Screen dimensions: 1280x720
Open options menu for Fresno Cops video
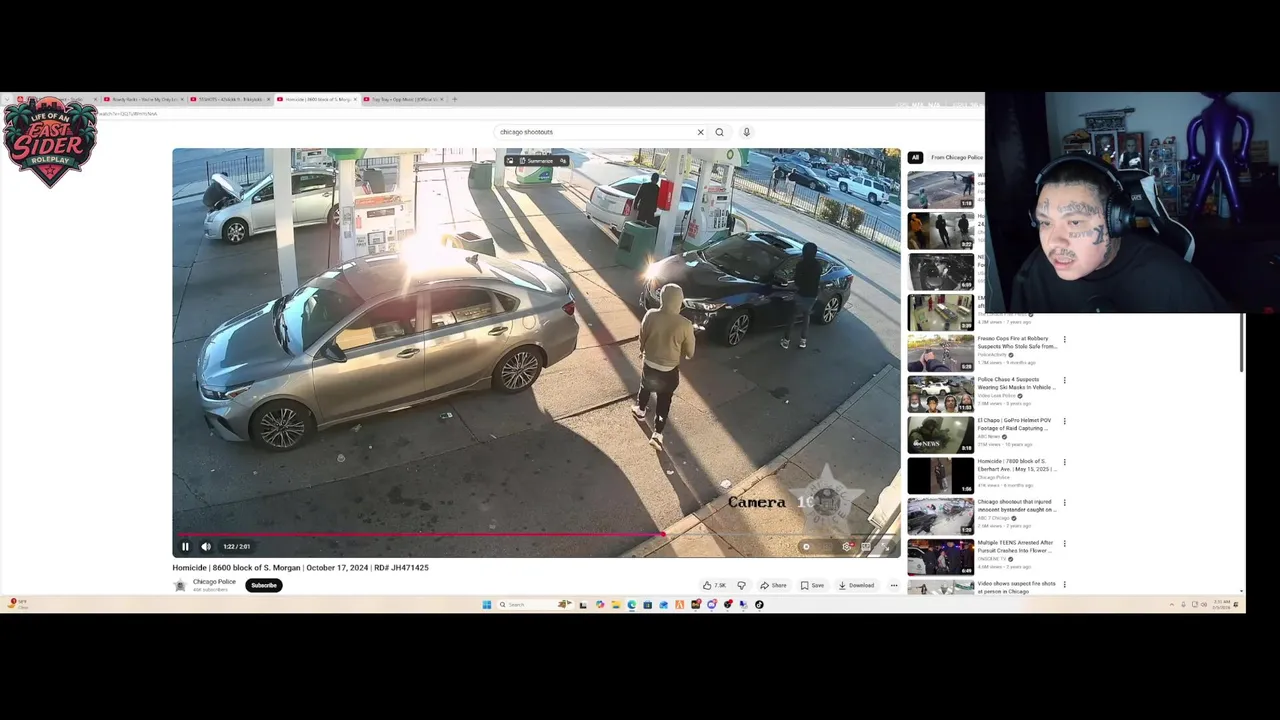coord(1064,339)
